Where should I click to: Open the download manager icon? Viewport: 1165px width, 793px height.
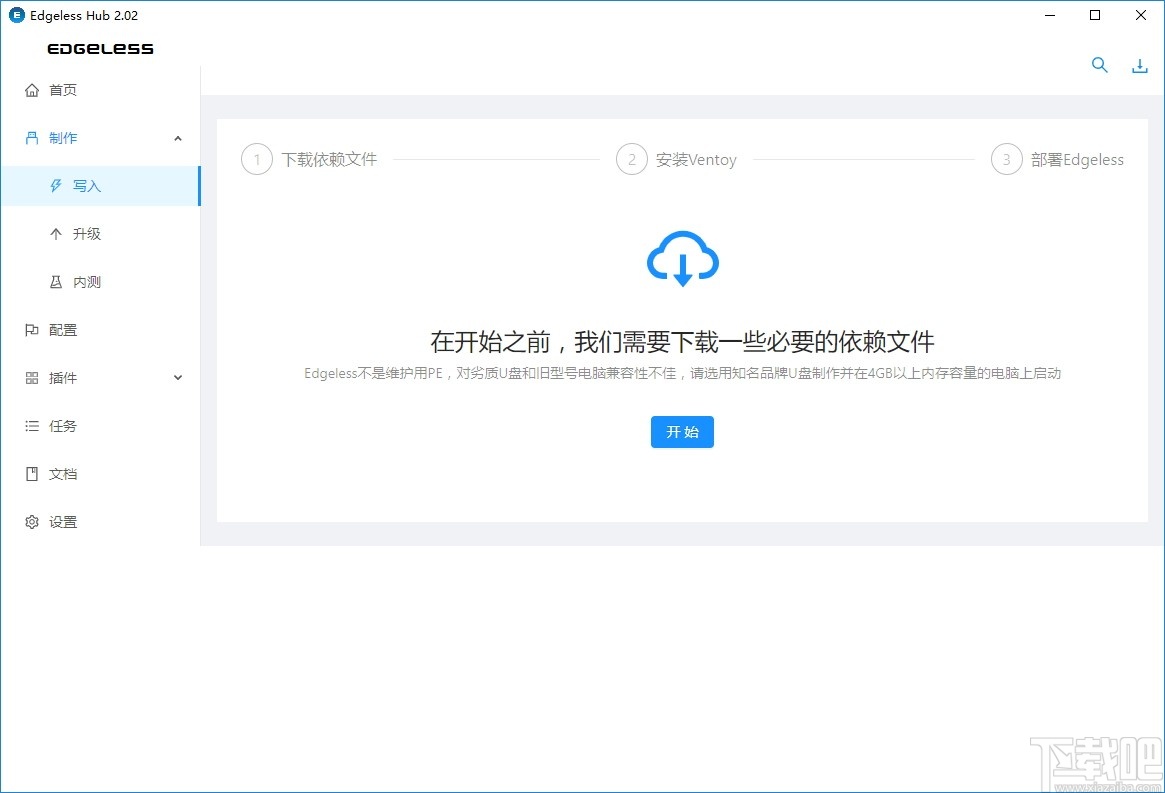(1139, 64)
